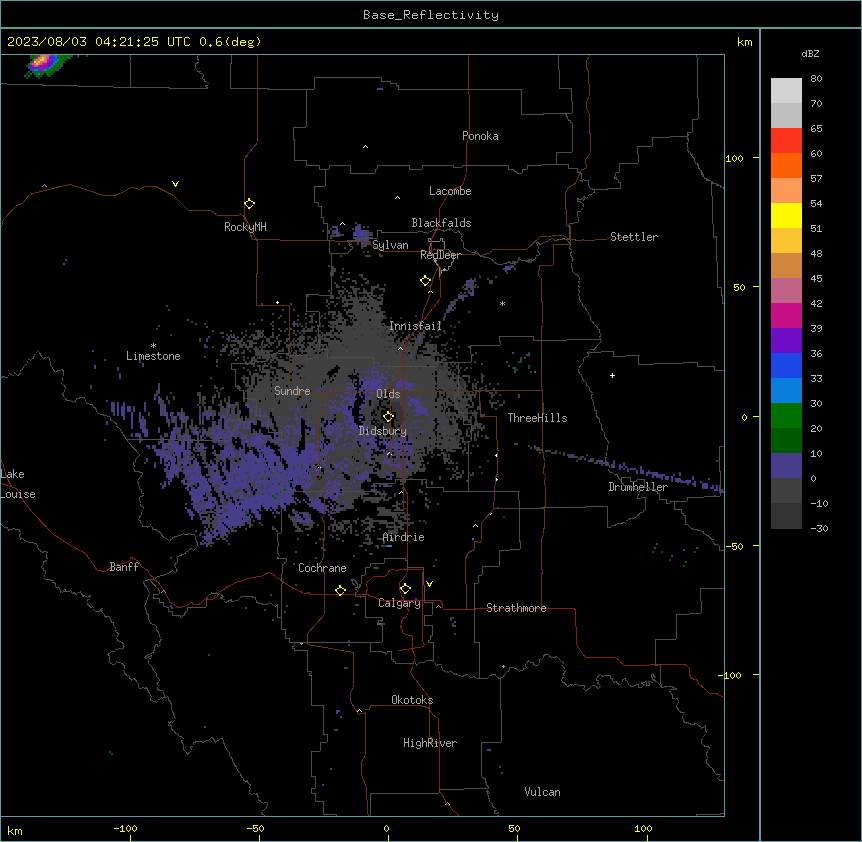Select the Calgary label
This screenshot has width=862, height=842.
coord(400,603)
